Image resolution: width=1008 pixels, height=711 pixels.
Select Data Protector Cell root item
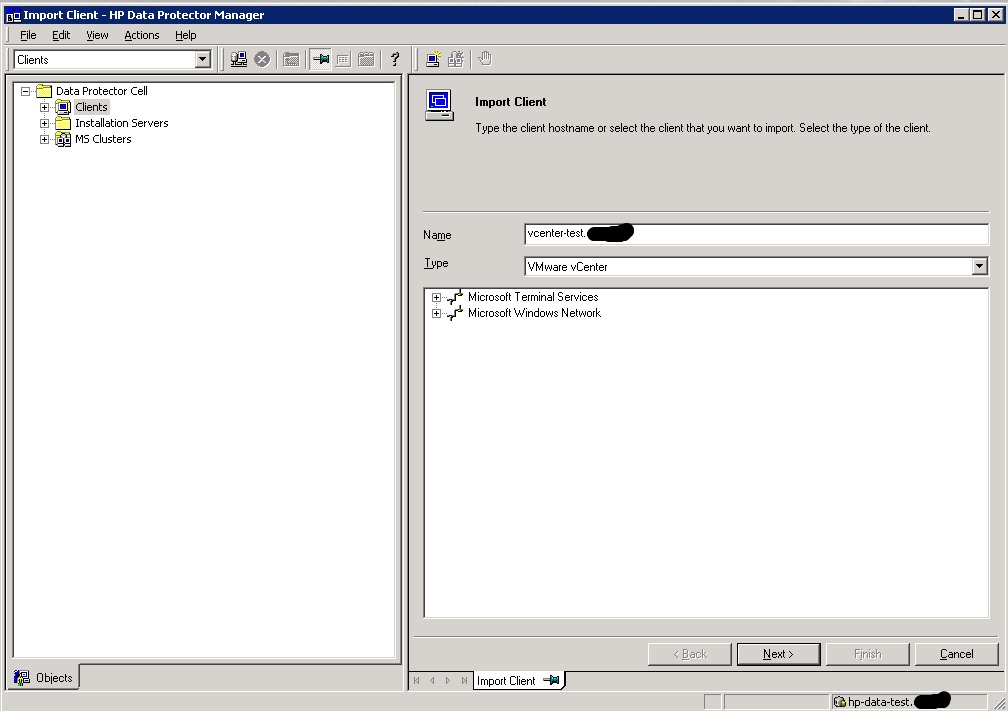pyautogui.click(x=102, y=91)
